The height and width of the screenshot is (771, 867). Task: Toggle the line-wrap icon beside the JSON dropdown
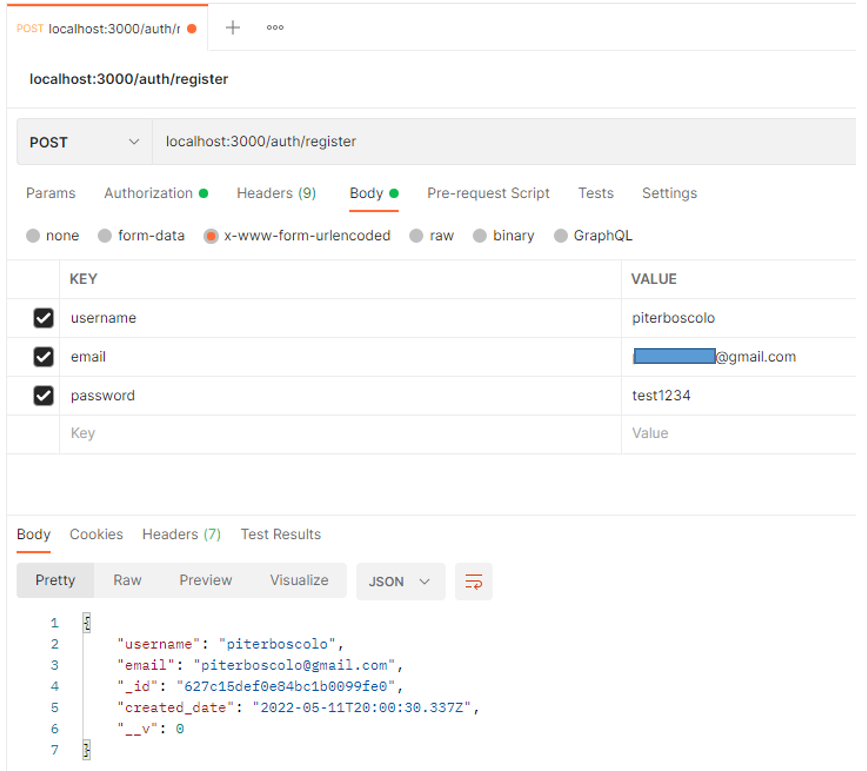pyautogui.click(x=473, y=581)
